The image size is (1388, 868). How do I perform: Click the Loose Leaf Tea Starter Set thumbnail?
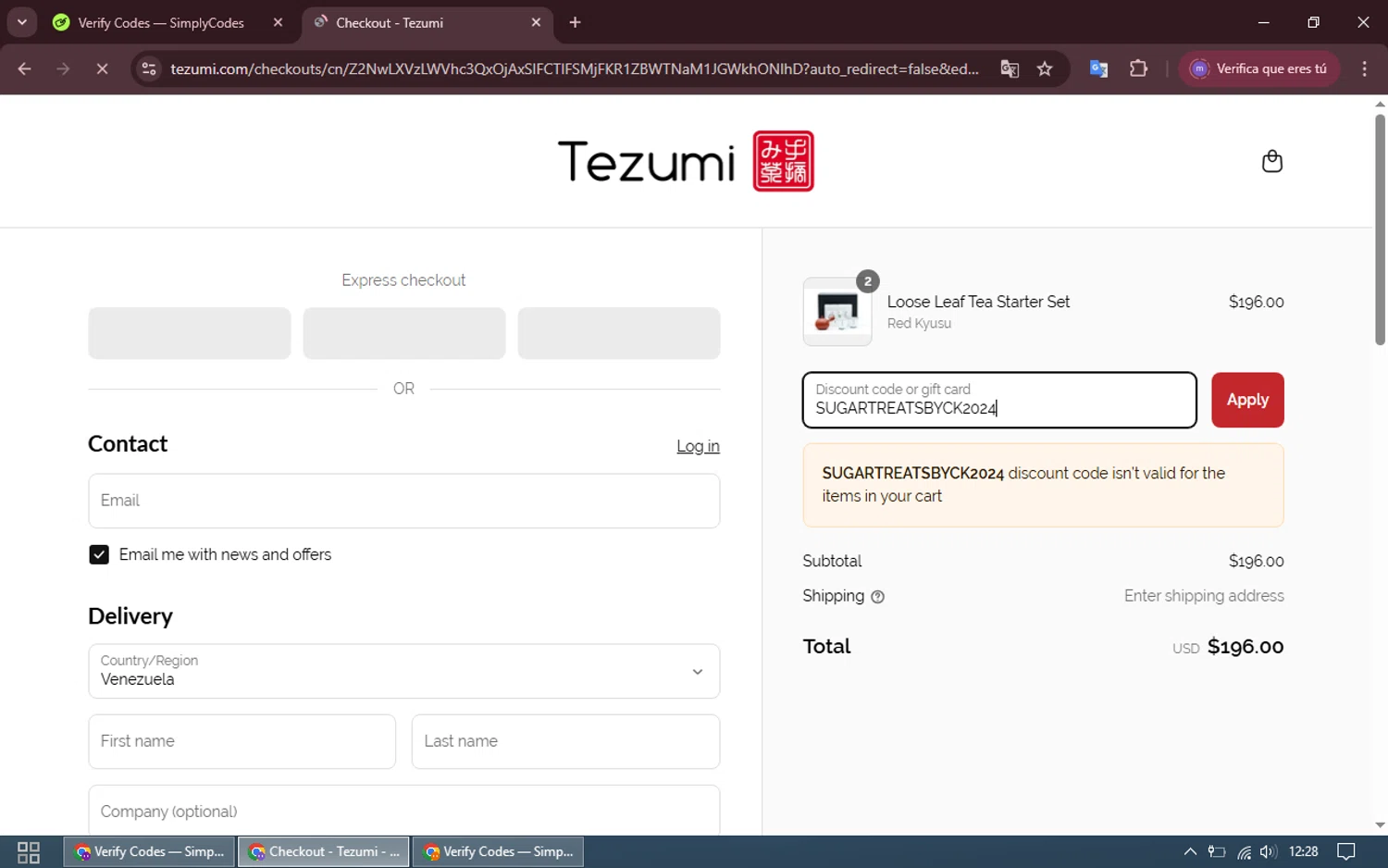pos(837,312)
